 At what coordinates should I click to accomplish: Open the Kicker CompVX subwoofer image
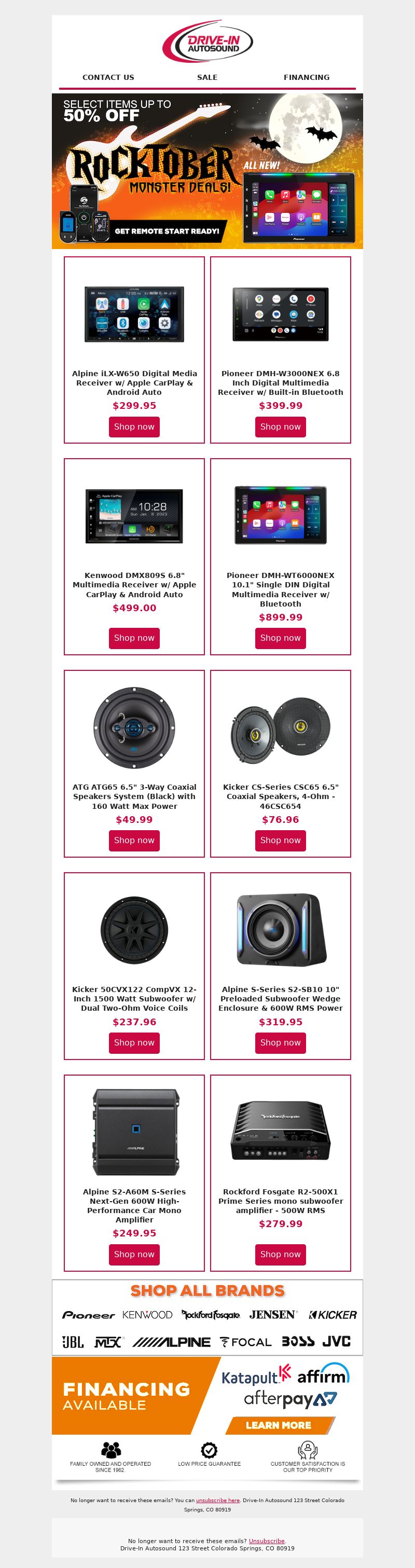point(134,929)
